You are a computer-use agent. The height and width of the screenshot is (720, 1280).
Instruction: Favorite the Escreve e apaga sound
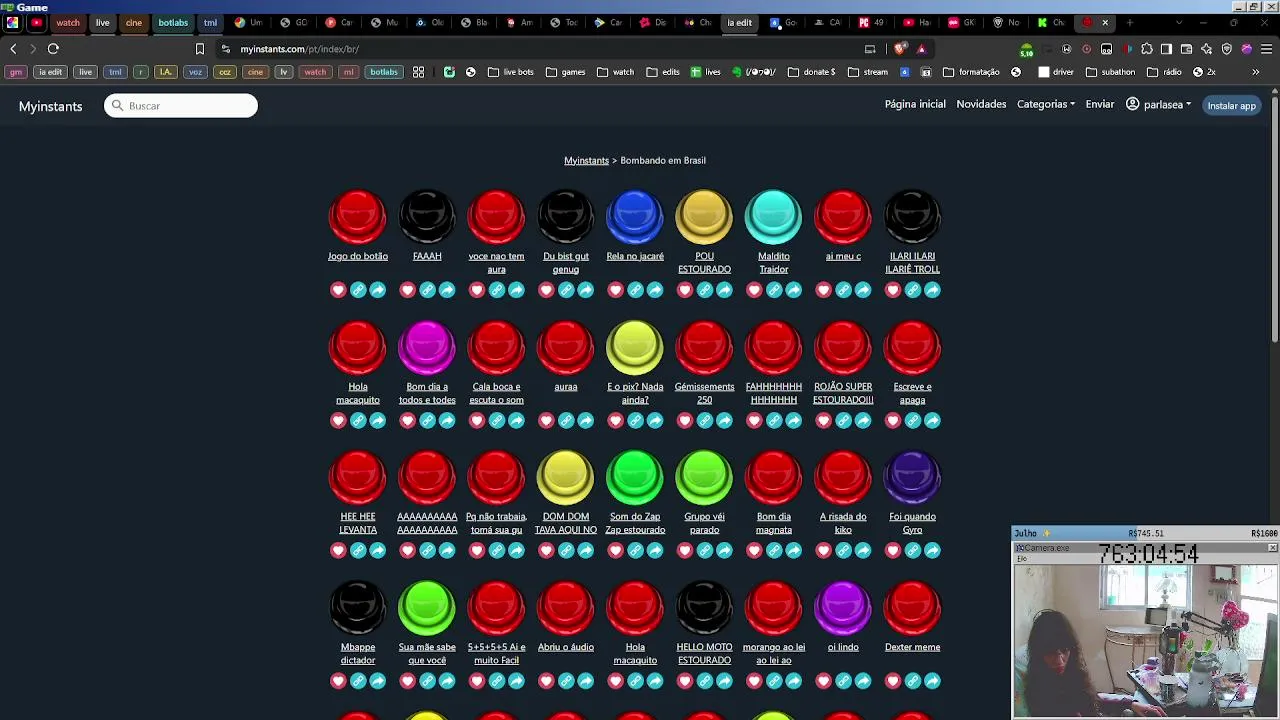point(893,420)
